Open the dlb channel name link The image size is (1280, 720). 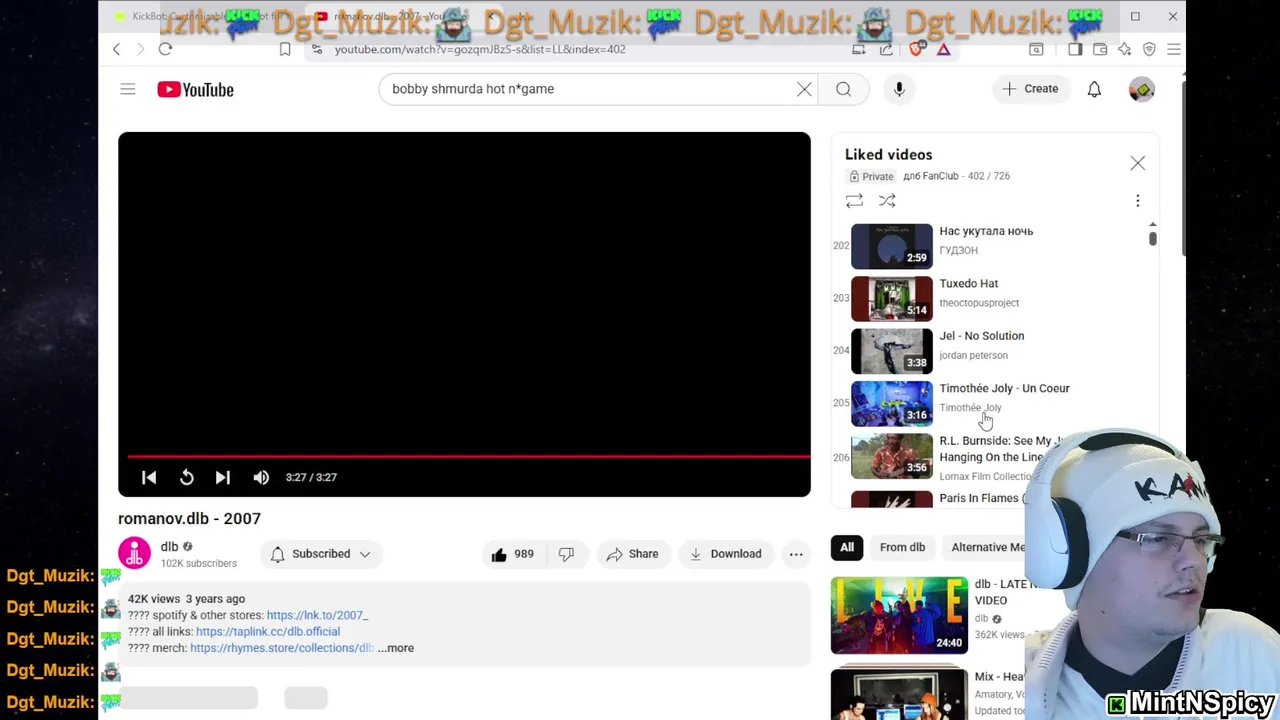click(x=169, y=546)
